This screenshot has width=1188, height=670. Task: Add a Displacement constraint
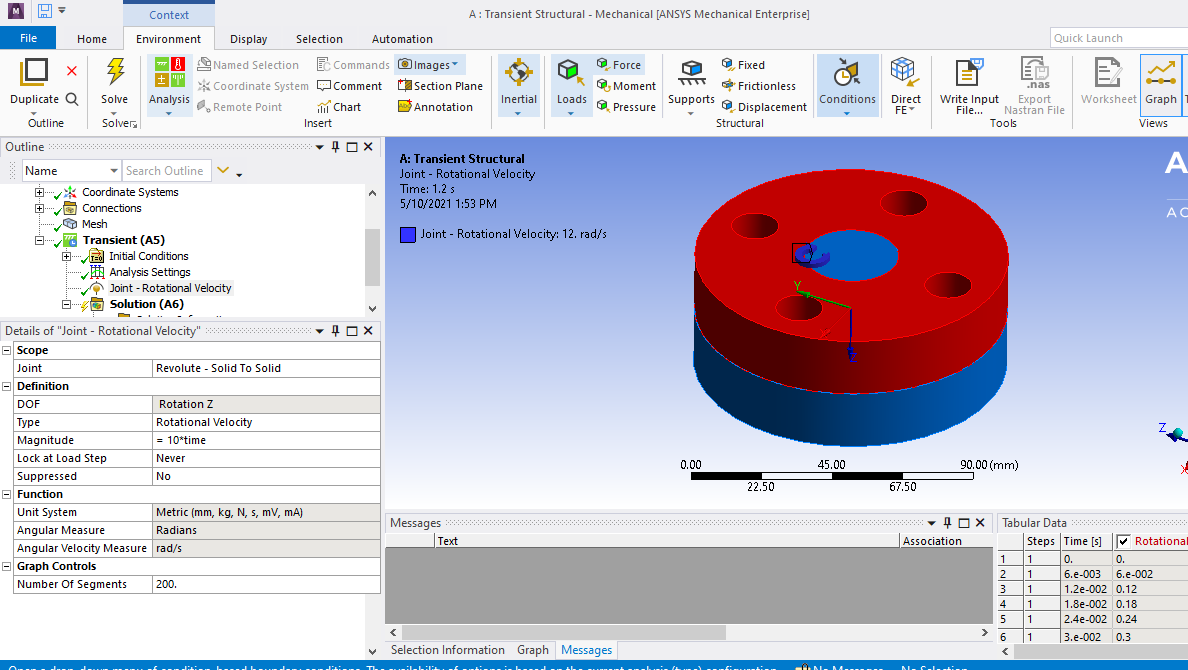pos(764,107)
